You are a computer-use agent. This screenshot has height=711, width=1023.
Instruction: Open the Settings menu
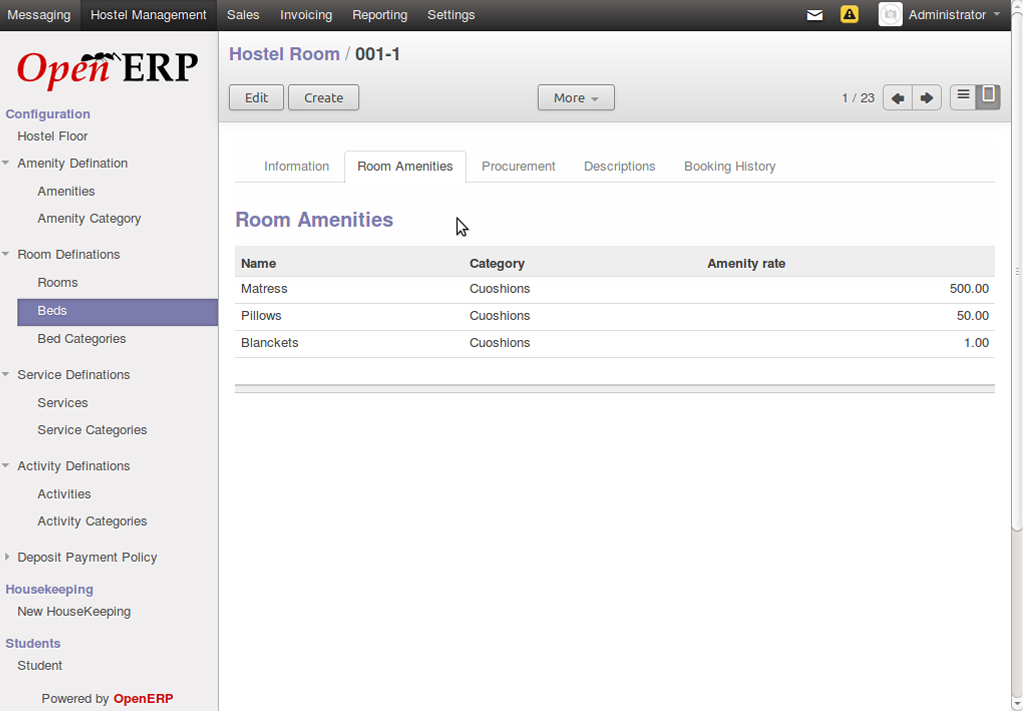tap(451, 14)
